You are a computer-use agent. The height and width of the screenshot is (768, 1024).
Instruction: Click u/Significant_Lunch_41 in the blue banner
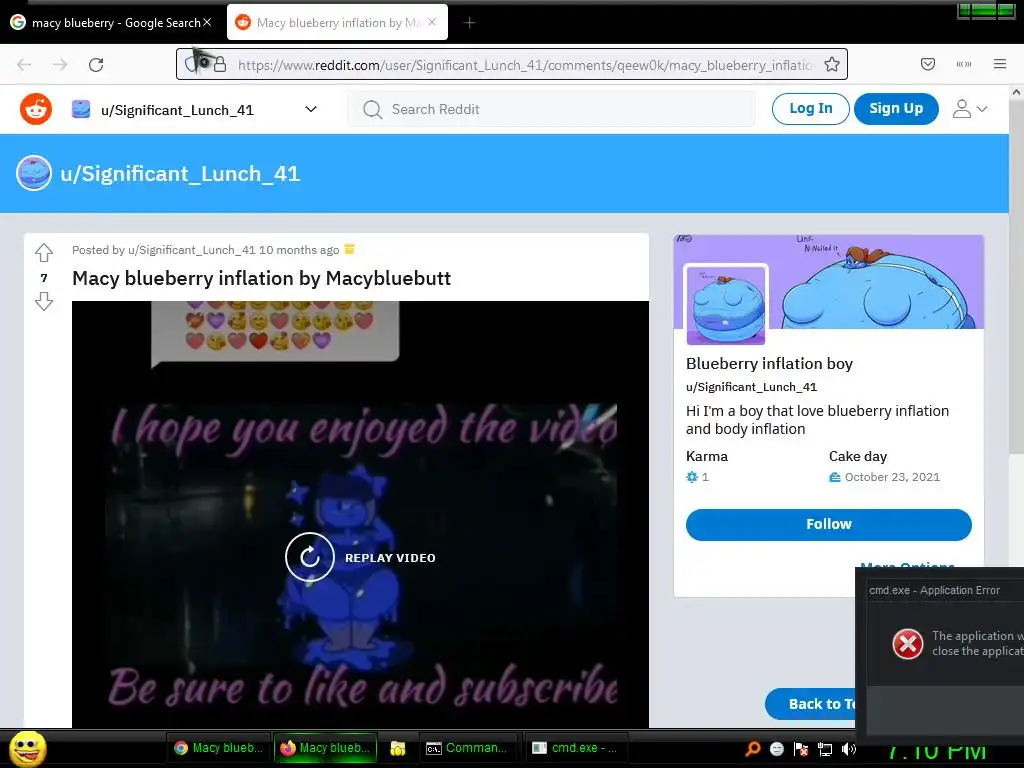[x=180, y=174]
